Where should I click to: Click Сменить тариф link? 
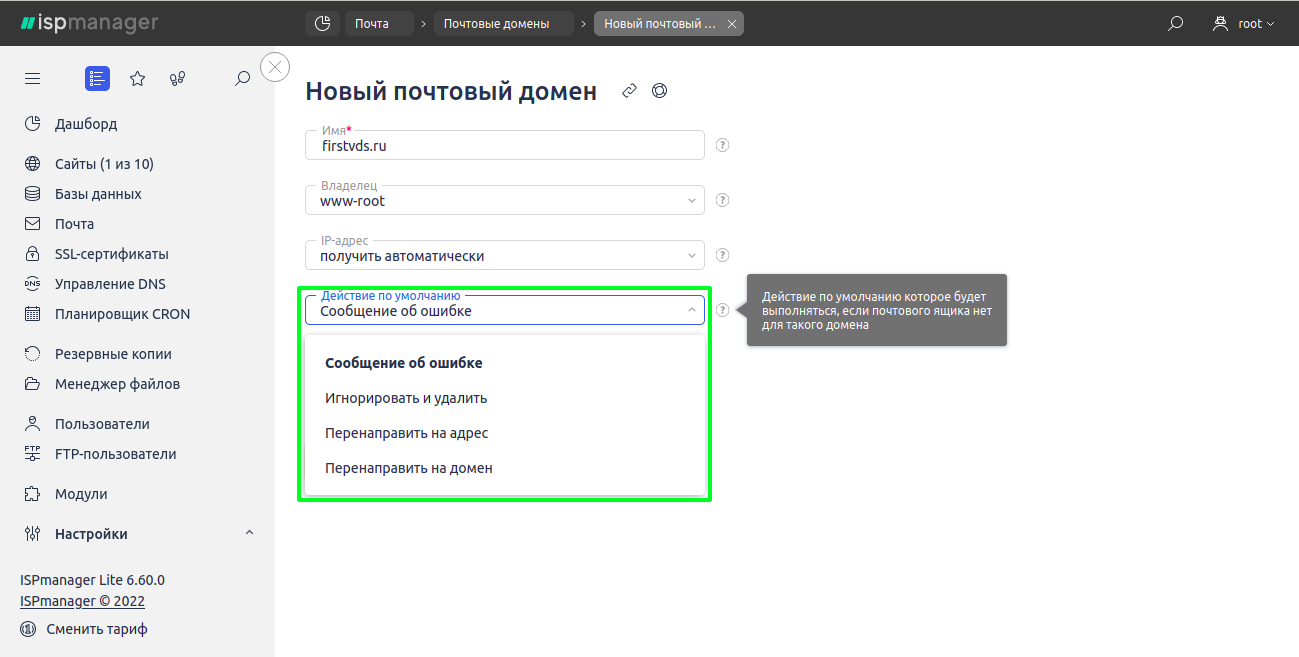97,629
